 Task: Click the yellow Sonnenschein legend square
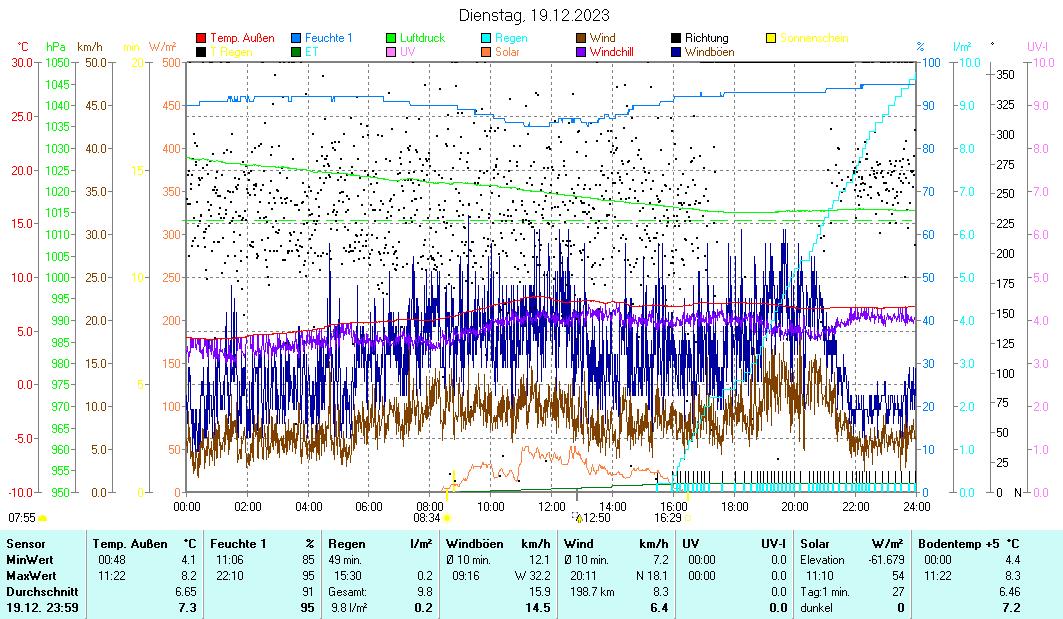(x=771, y=38)
